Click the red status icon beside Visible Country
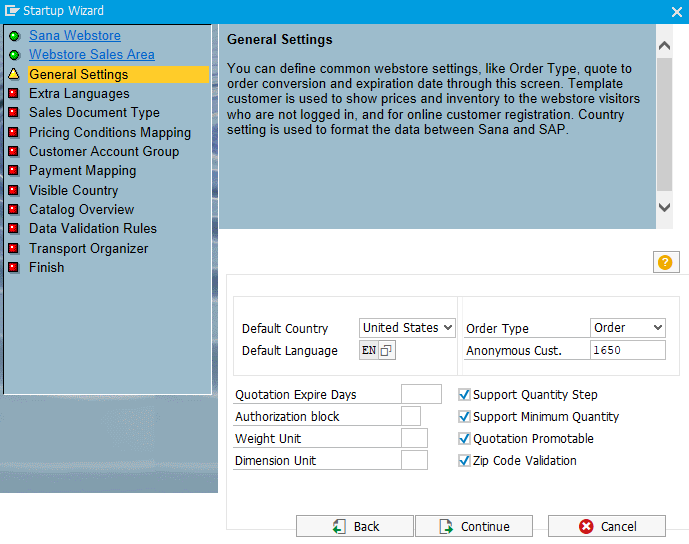 pos(14,190)
